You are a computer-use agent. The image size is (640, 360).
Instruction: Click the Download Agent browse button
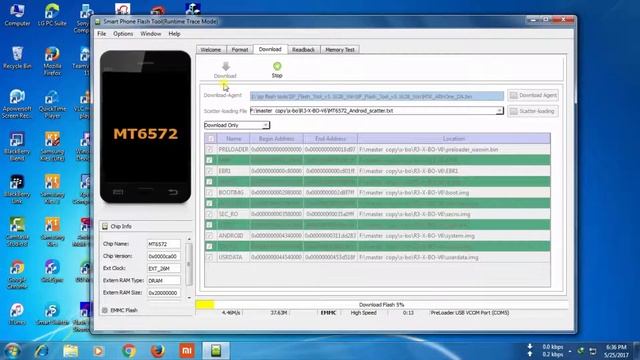(x=533, y=96)
